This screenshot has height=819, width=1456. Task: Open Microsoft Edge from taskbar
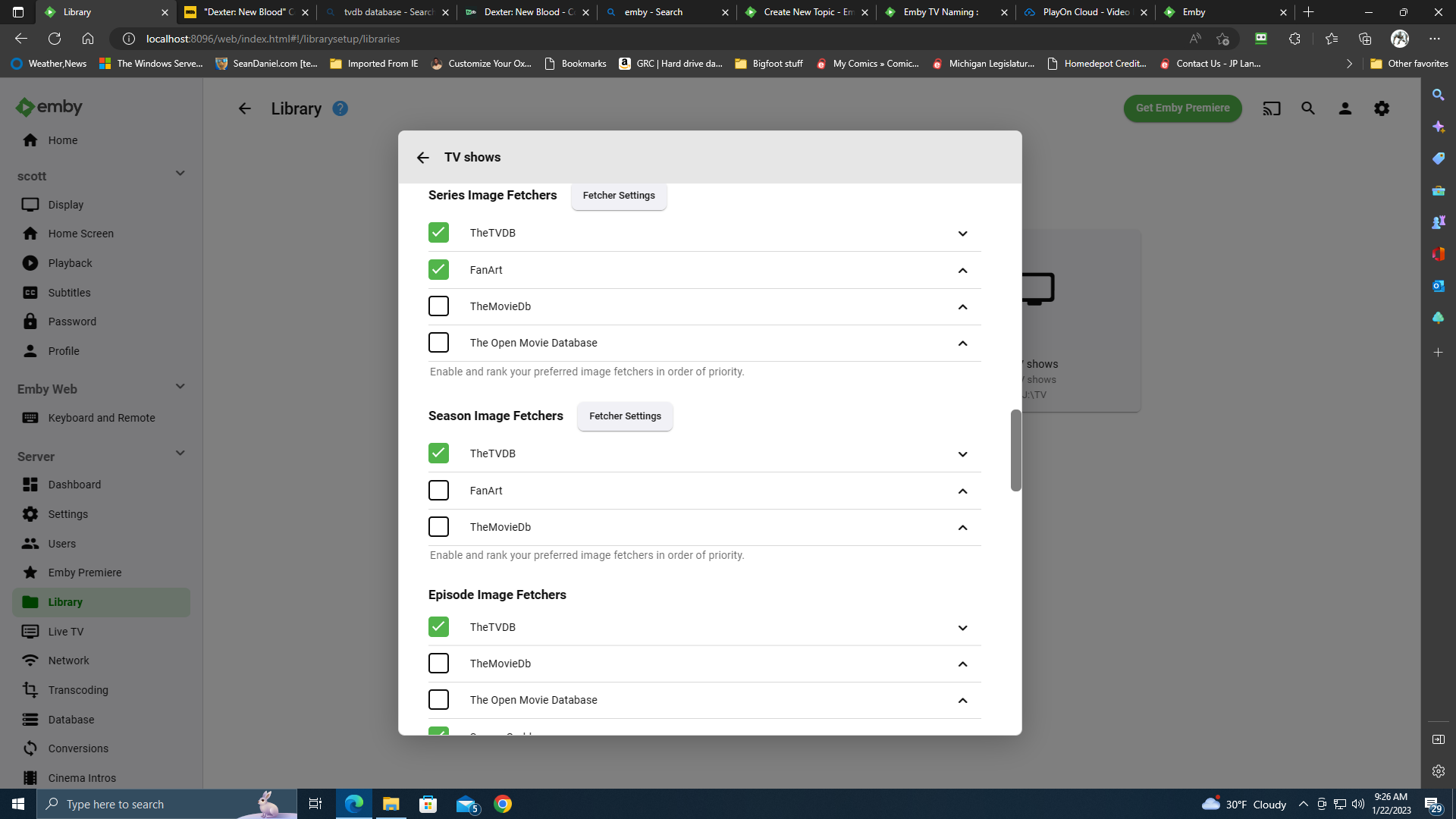(354, 804)
